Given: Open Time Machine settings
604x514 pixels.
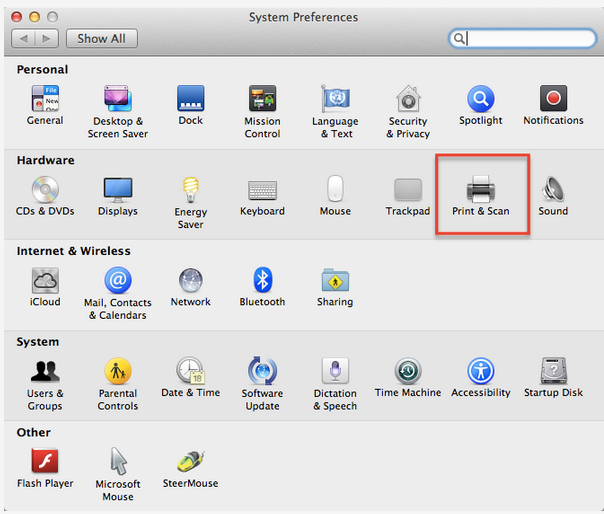Looking at the screenshot, I should tap(408, 372).
